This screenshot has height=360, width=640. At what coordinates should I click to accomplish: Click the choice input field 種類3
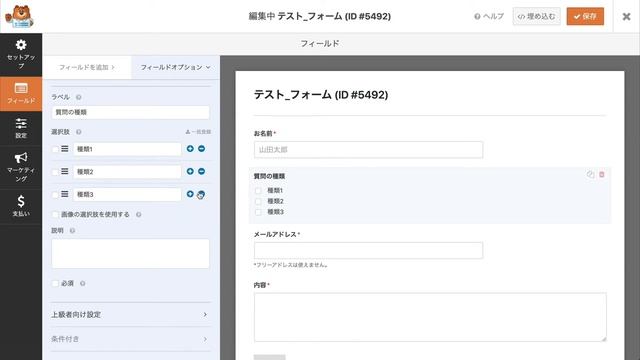127,194
